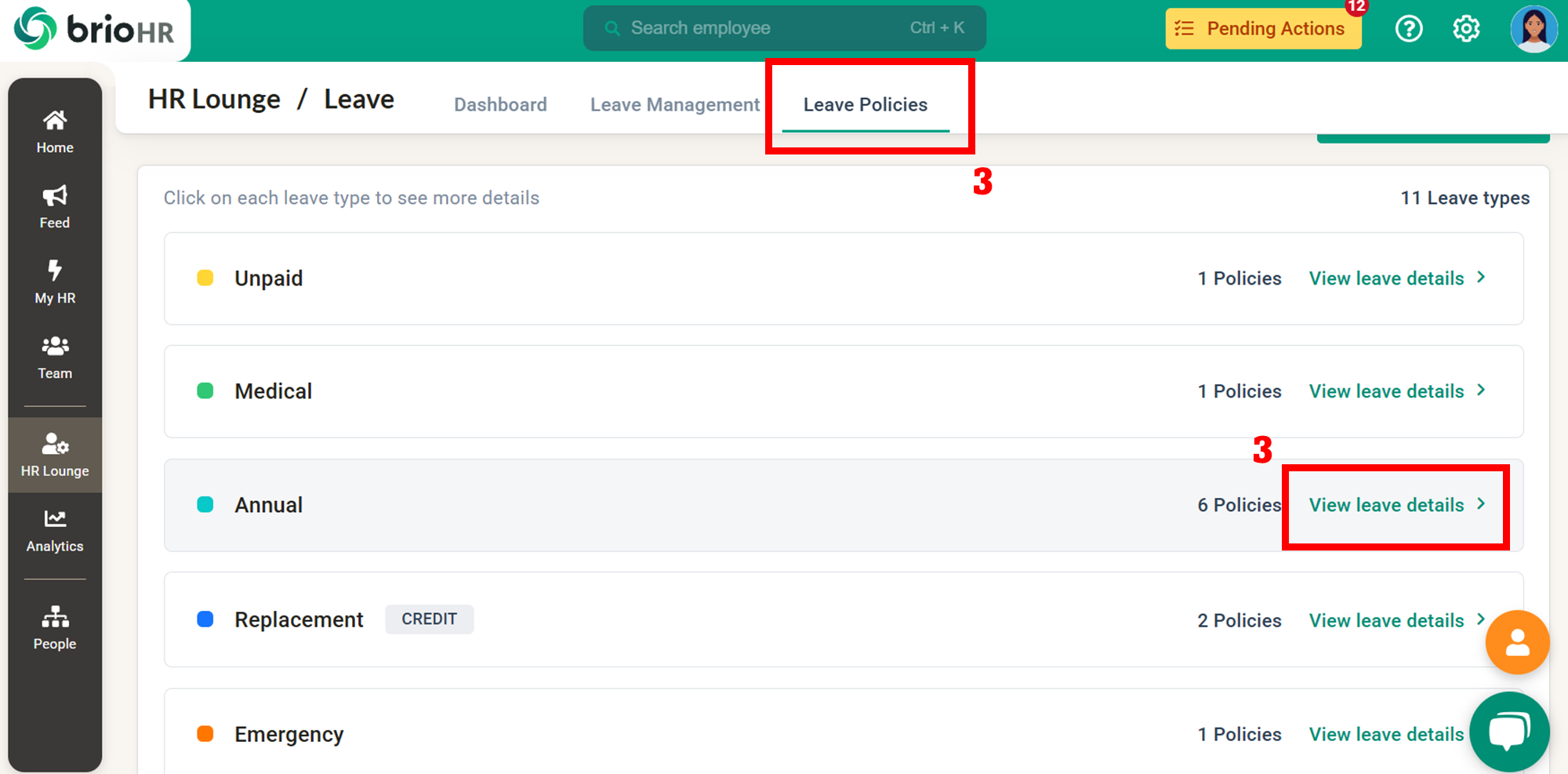The width and height of the screenshot is (1568, 774).
Task: Open the user profile avatar
Action: [1533, 29]
